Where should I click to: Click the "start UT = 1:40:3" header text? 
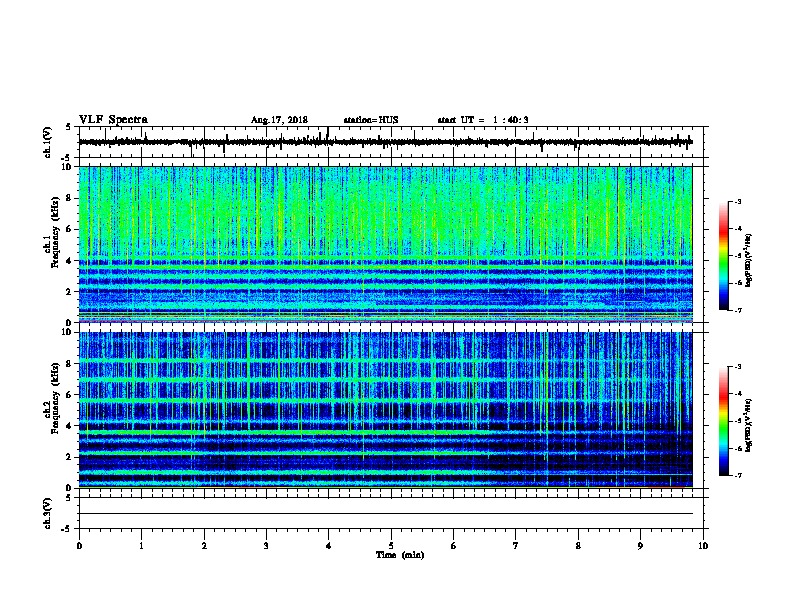pos(483,120)
